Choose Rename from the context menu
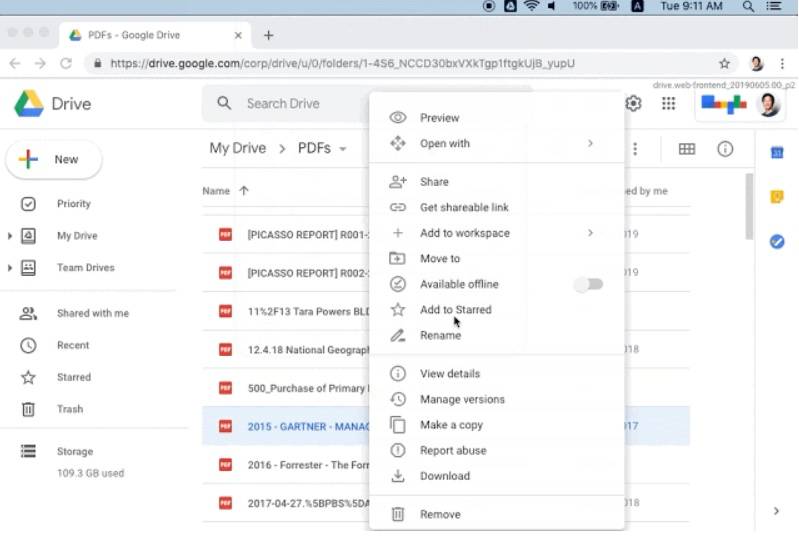Viewport: 799px width, 537px height. coord(497,335)
